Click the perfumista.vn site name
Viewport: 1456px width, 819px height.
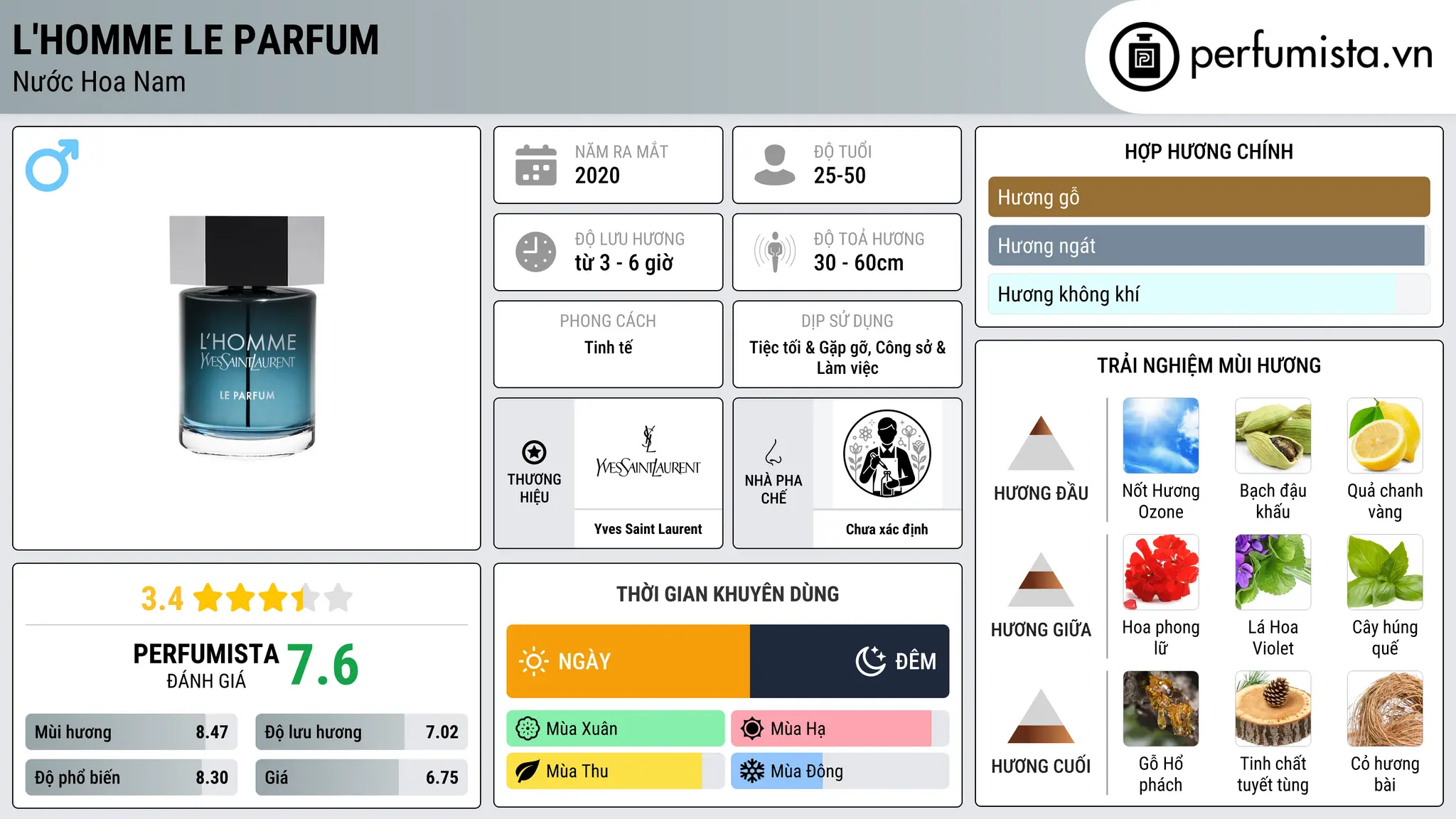1311,55
